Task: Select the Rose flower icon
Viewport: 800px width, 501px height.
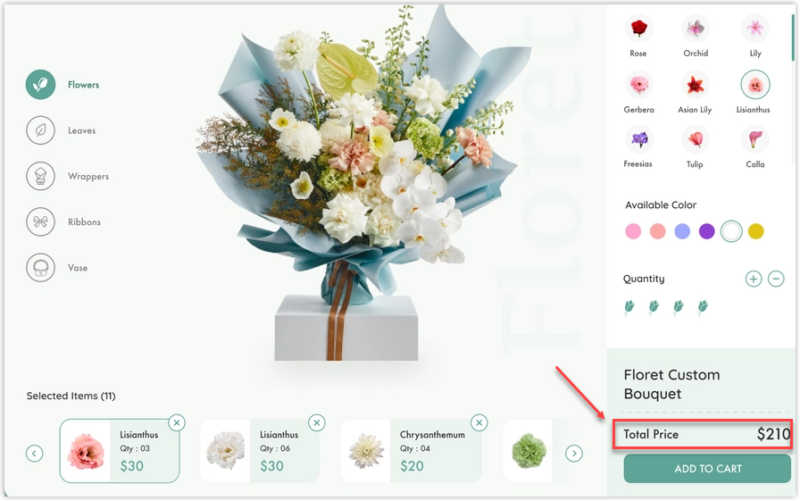Action: 639,28
